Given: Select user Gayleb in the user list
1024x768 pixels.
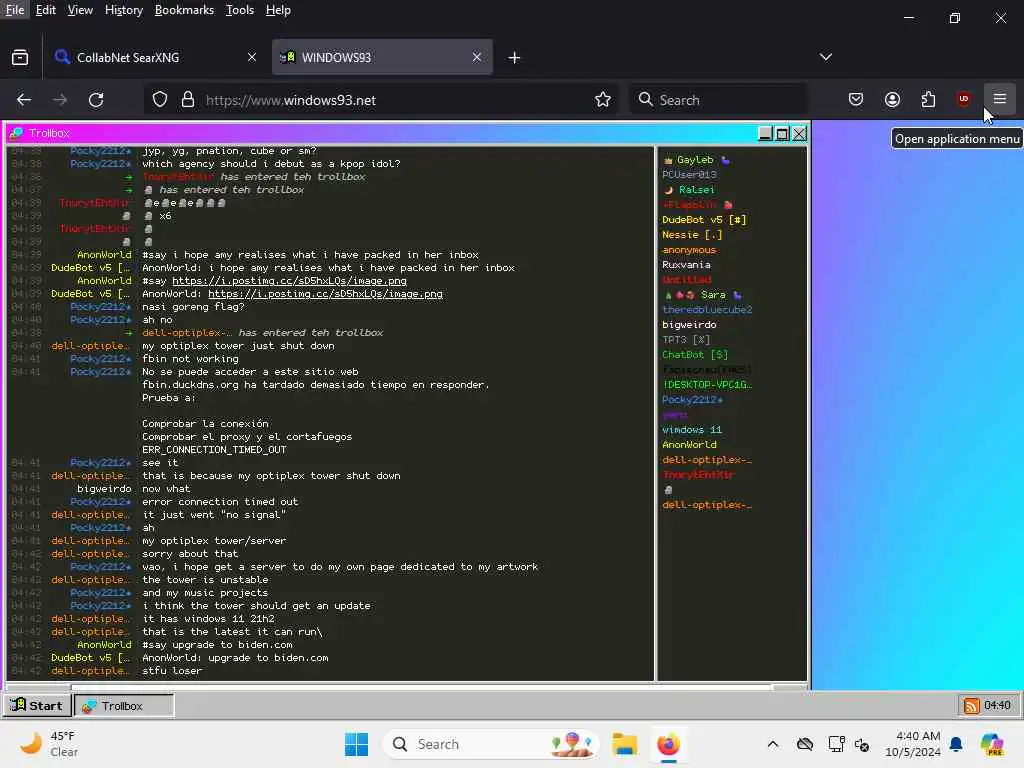Looking at the screenshot, I should [x=696, y=159].
